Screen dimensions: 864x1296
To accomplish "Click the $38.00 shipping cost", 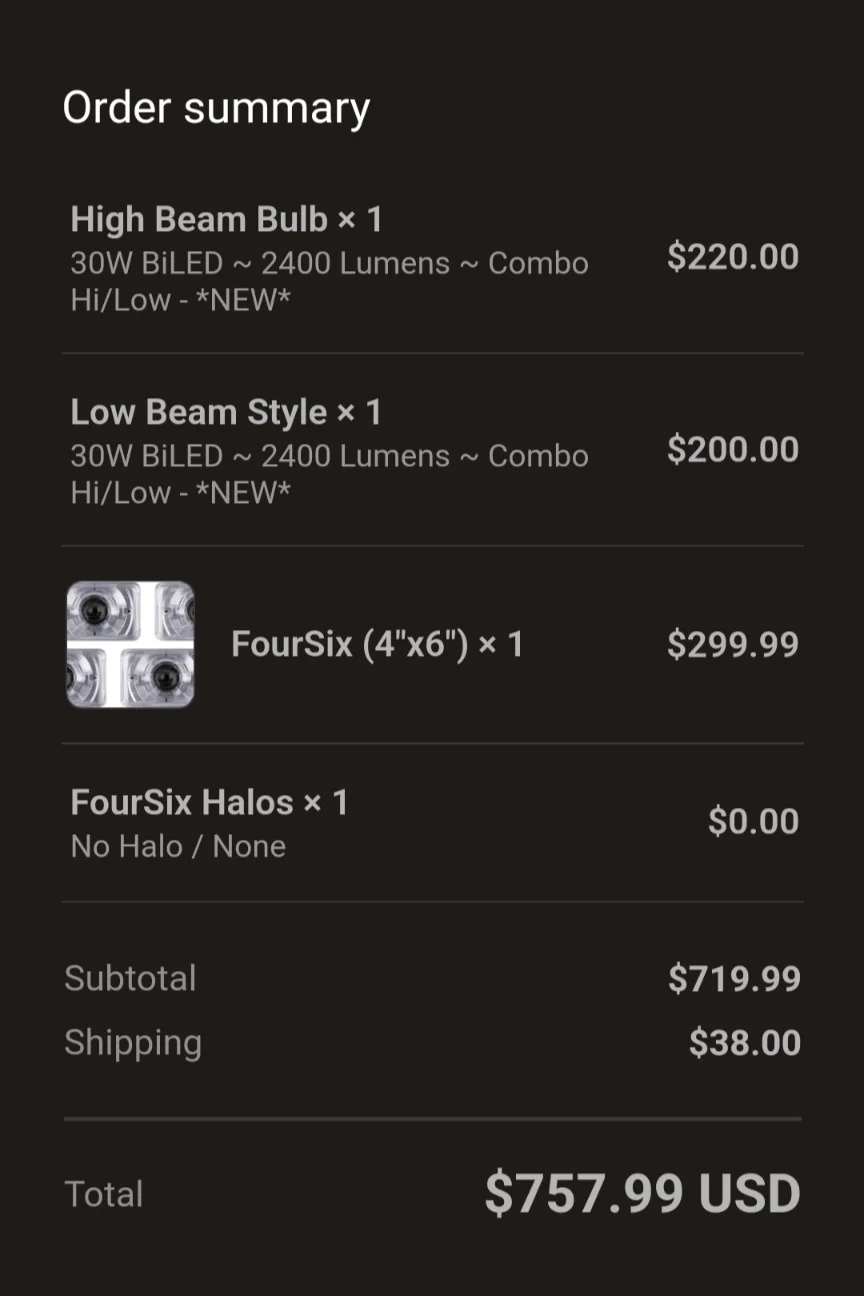I will (x=744, y=1043).
